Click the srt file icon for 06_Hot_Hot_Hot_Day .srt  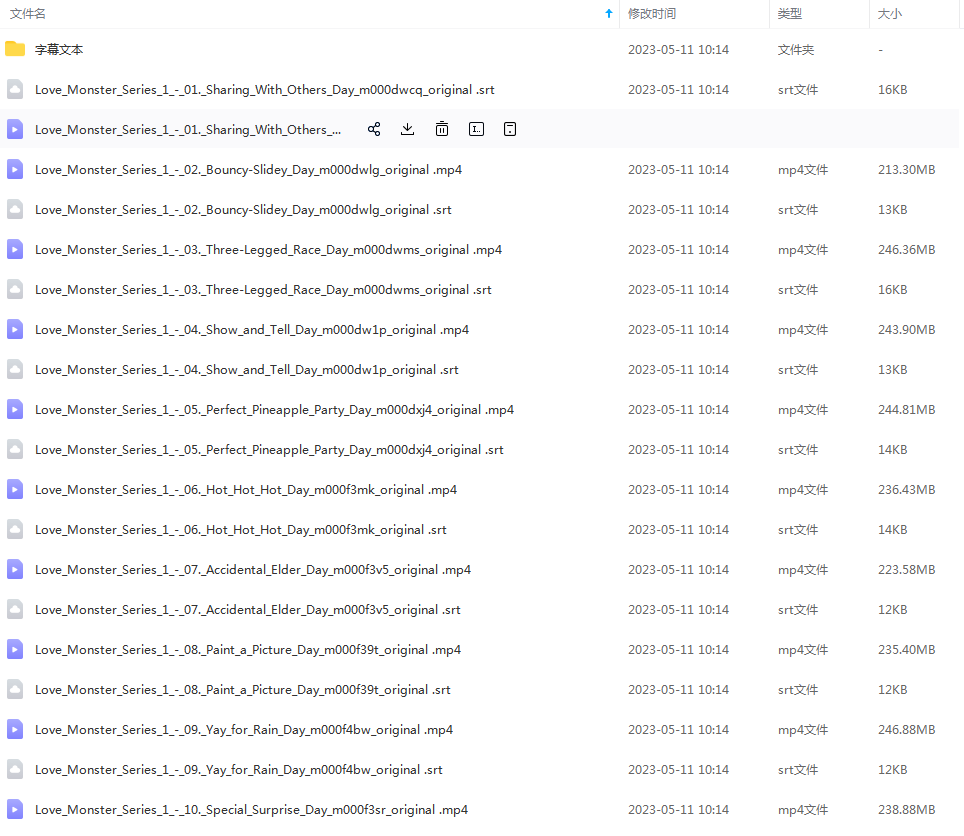15,529
